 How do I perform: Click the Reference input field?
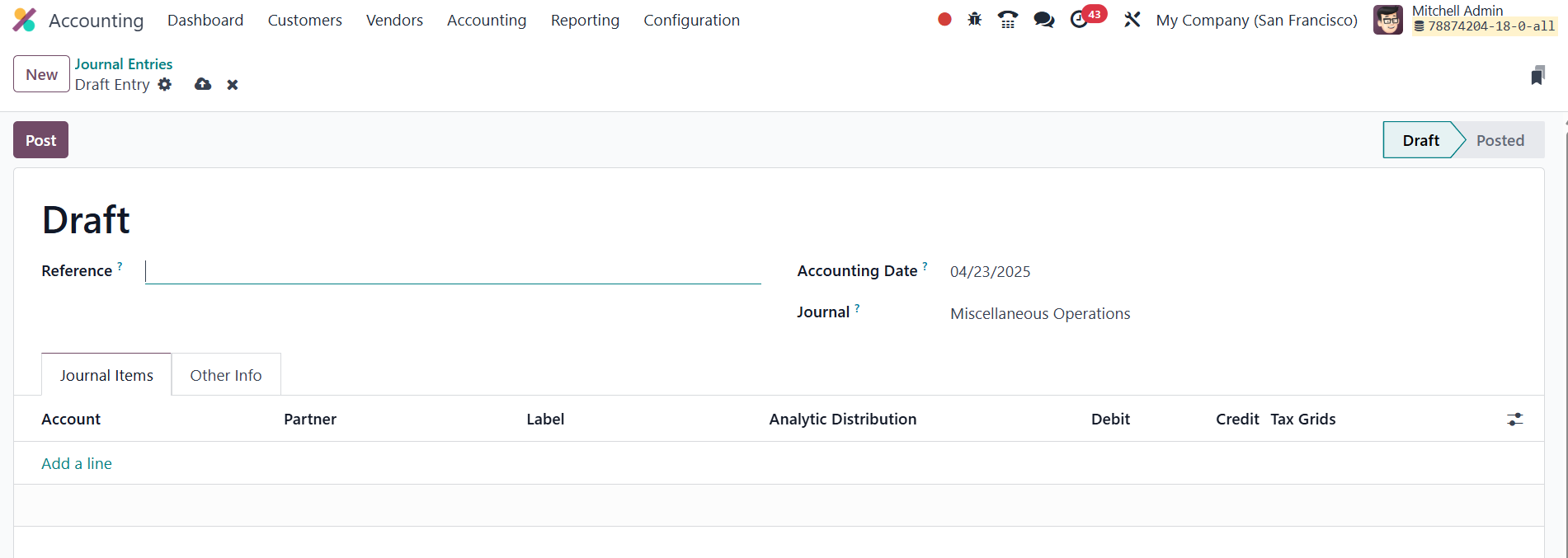coord(453,271)
